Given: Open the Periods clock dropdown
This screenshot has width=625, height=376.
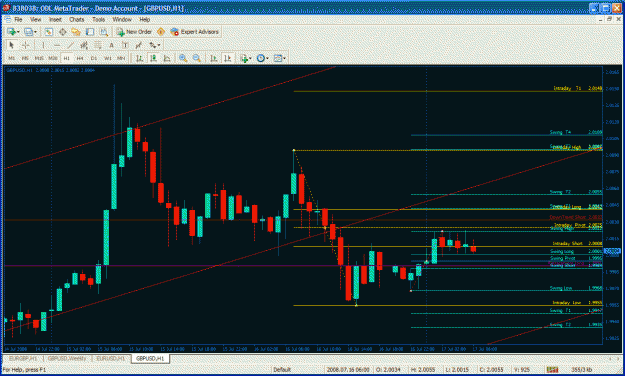Looking at the screenshot, I should pyautogui.click(x=263, y=58).
